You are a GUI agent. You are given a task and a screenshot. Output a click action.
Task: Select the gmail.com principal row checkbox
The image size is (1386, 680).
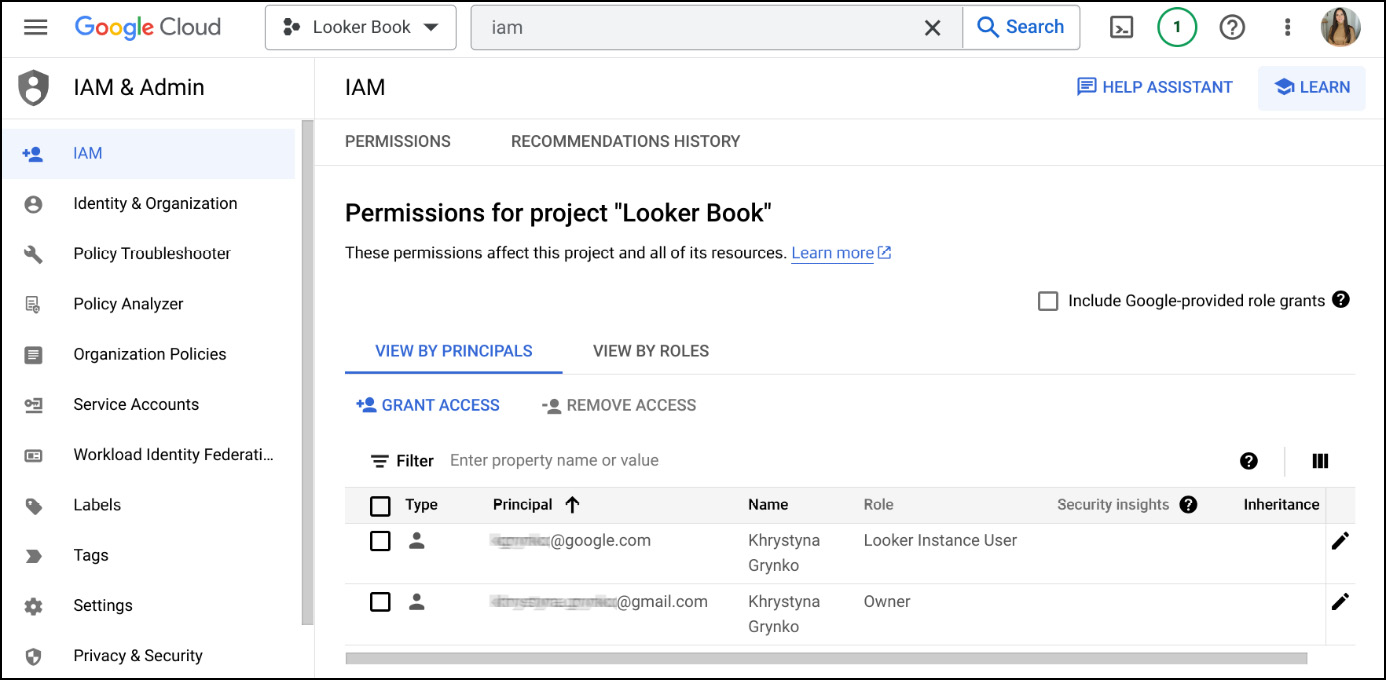[x=380, y=602]
